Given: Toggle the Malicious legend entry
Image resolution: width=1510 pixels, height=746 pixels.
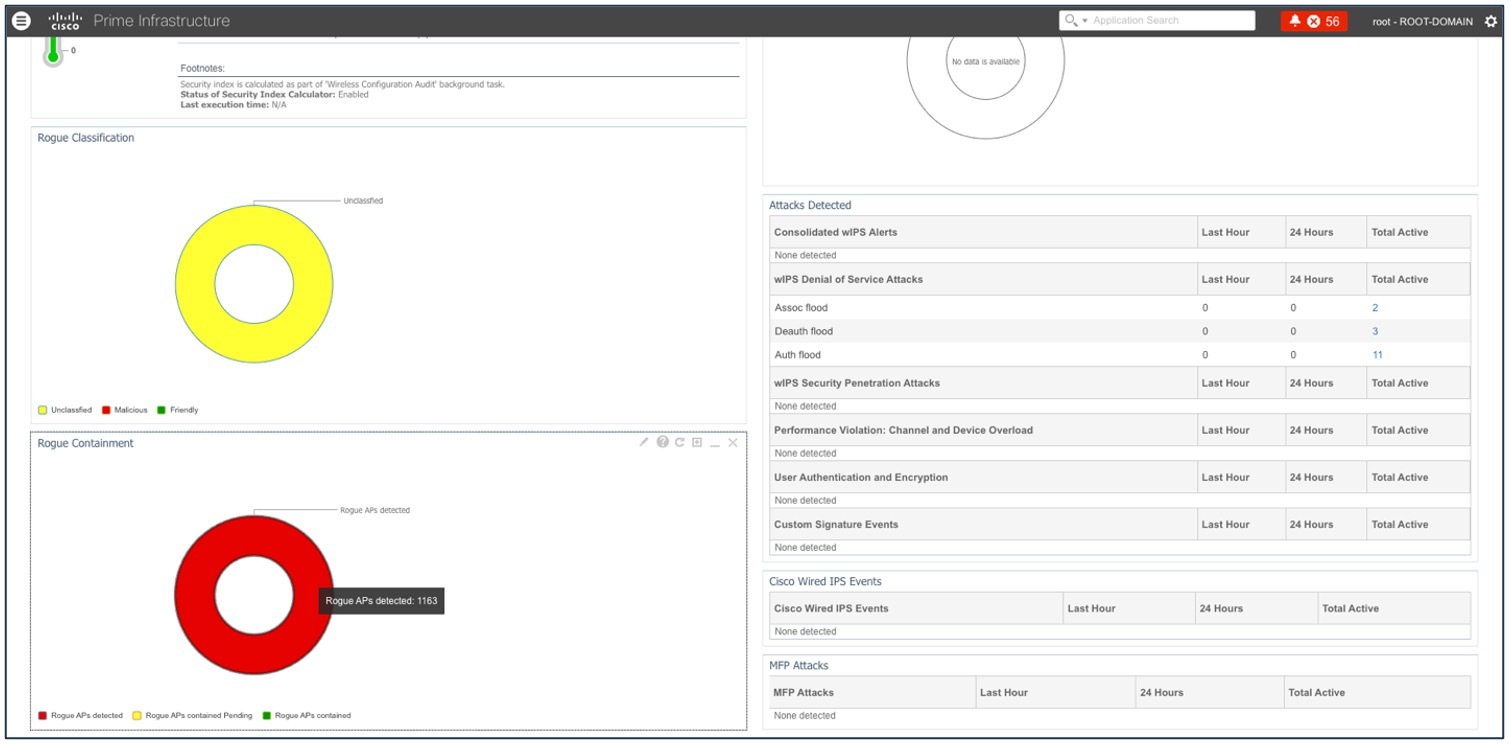Looking at the screenshot, I should pos(126,409).
